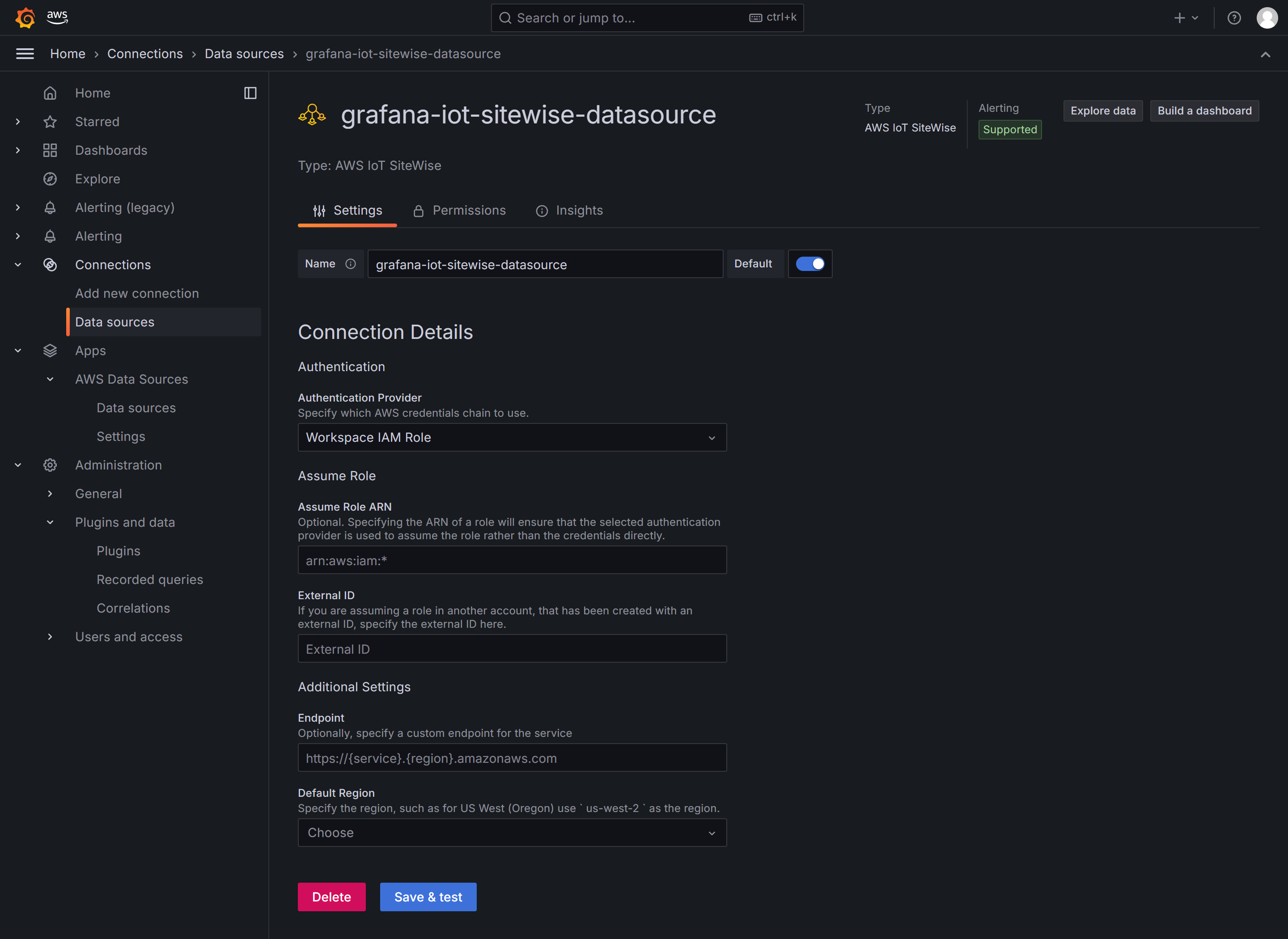Screen dimensions: 1288x939
Task: Click the Apps layers icon
Action: coord(50,351)
